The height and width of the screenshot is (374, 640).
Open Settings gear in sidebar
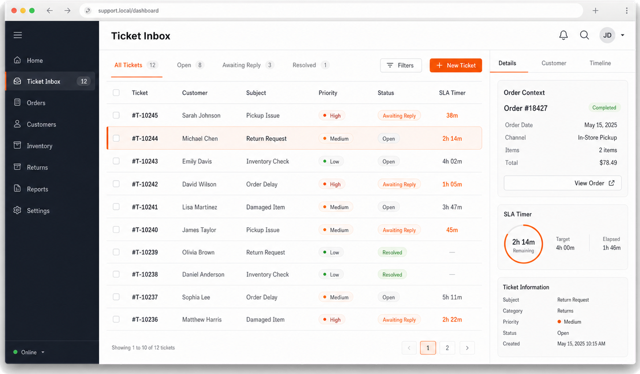17,210
